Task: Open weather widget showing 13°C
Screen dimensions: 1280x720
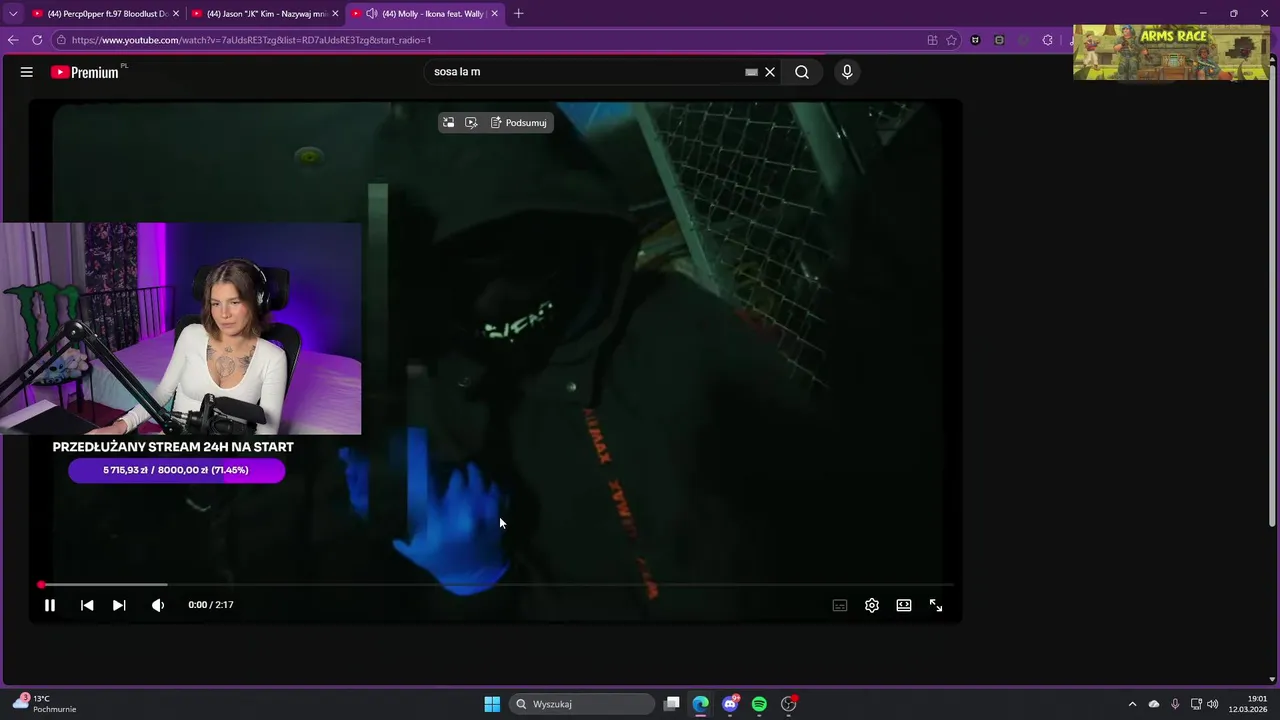Action: coord(45,704)
